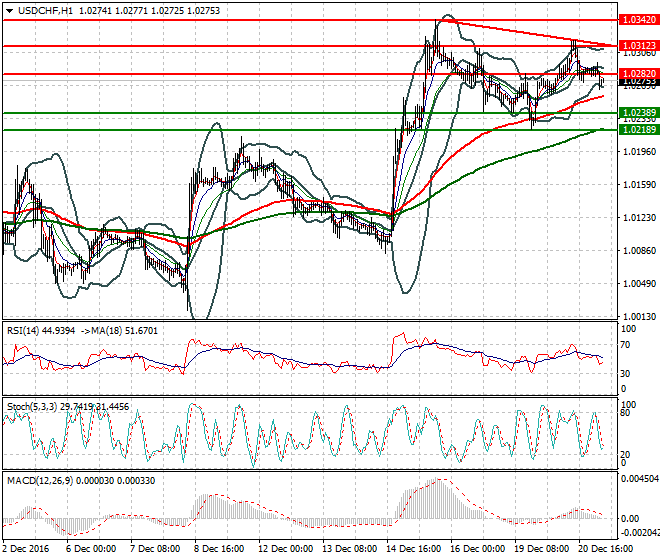Select the 1.02389 green support label

(x=639, y=112)
